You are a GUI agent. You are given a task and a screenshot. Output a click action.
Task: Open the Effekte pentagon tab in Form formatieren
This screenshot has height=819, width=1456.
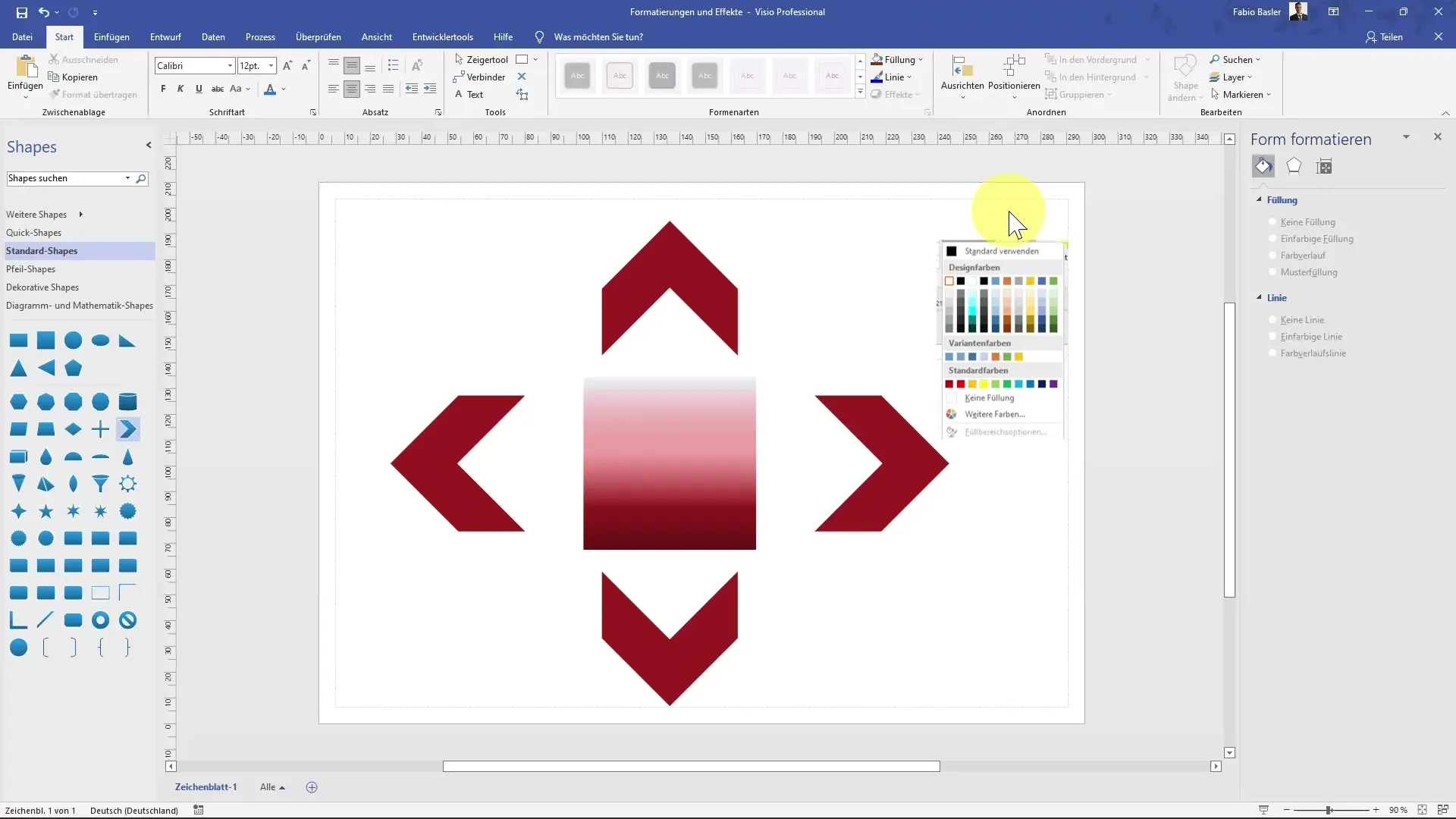[x=1294, y=166]
